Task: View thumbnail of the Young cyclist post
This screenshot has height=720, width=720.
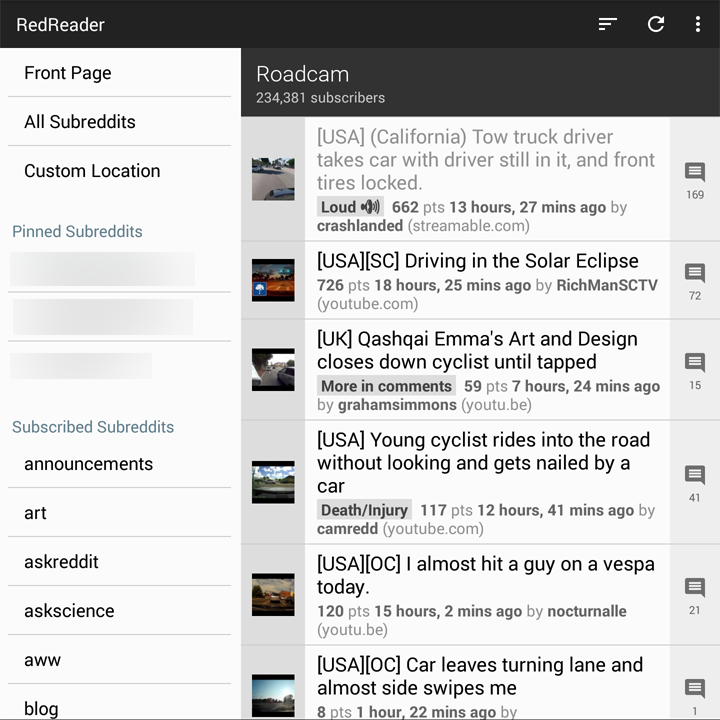Action: (x=273, y=482)
